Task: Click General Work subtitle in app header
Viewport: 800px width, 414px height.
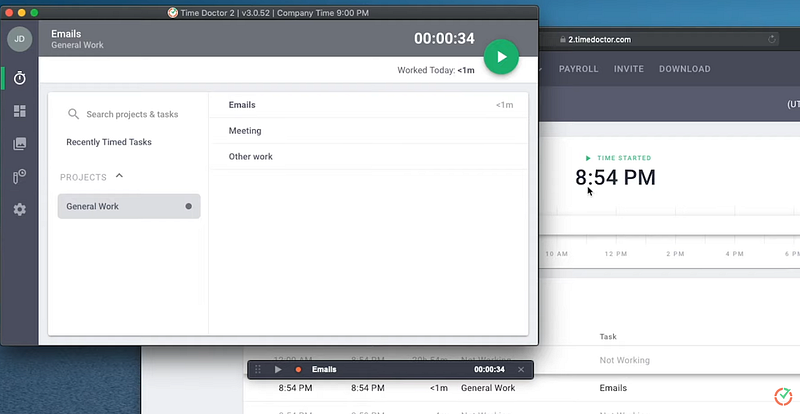Action: click(77, 45)
